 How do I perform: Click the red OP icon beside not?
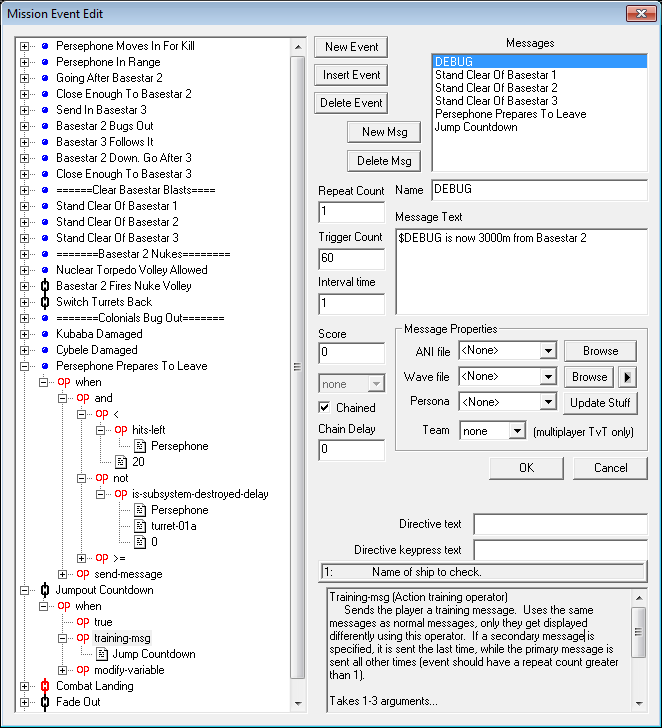point(102,478)
